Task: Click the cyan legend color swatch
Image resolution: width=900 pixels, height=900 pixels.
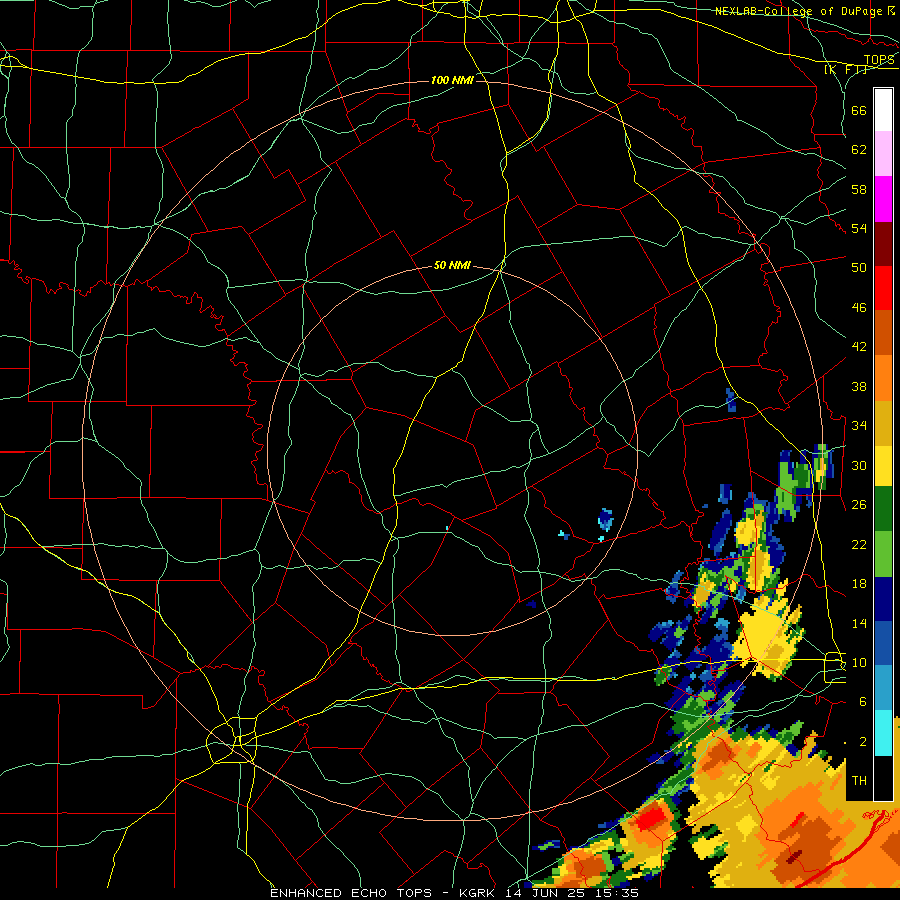Action: pyautogui.click(x=883, y=733)
